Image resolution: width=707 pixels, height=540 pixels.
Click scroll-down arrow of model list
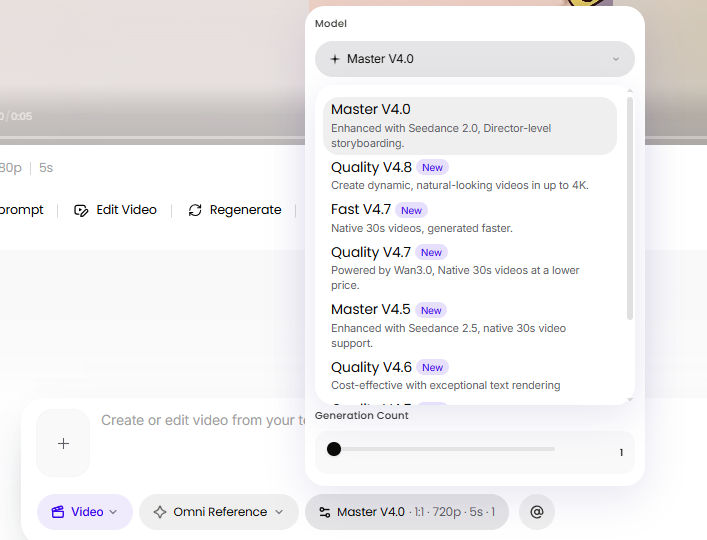click(x=630, y=399)
